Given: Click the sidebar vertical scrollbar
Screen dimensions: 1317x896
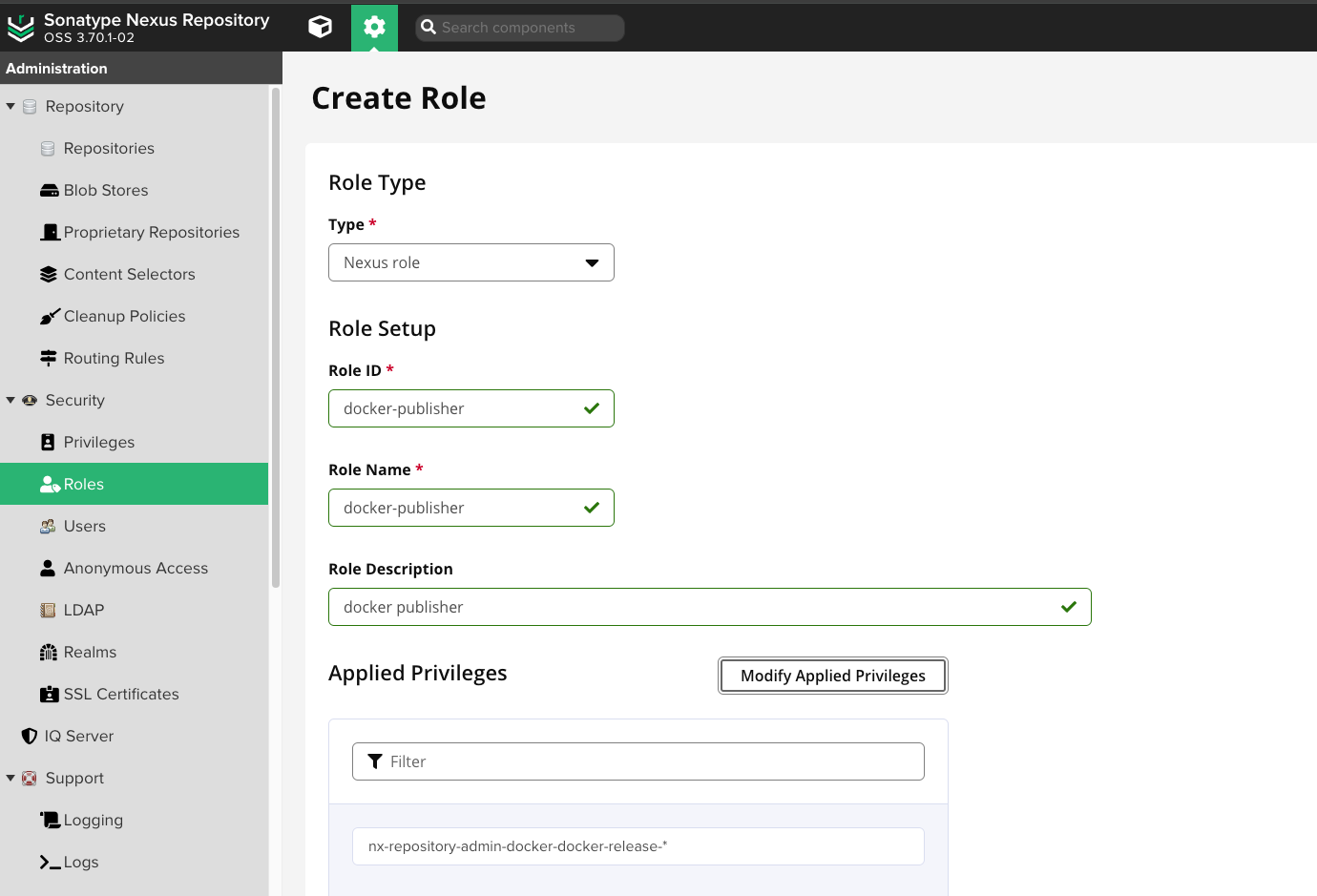Looking at the screenshot, I should point(276,338).
